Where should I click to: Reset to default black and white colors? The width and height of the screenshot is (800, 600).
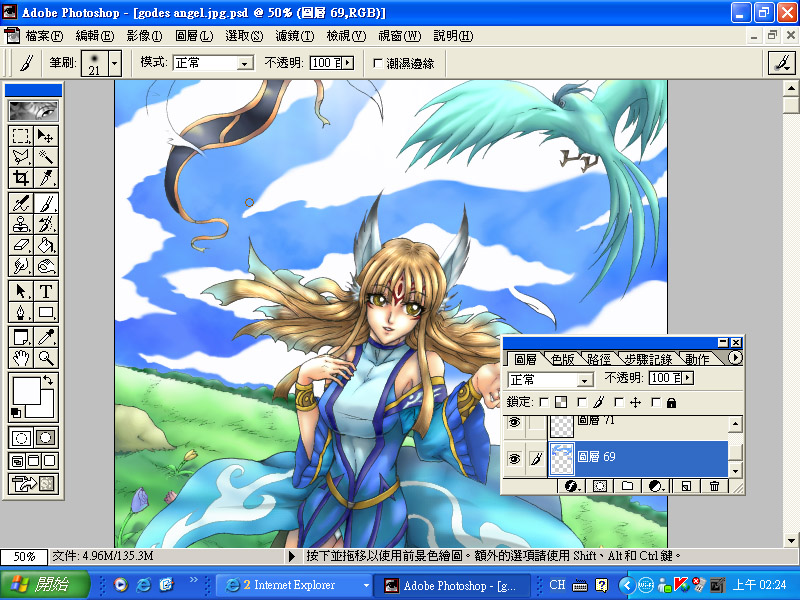click(x=15, y=413)
